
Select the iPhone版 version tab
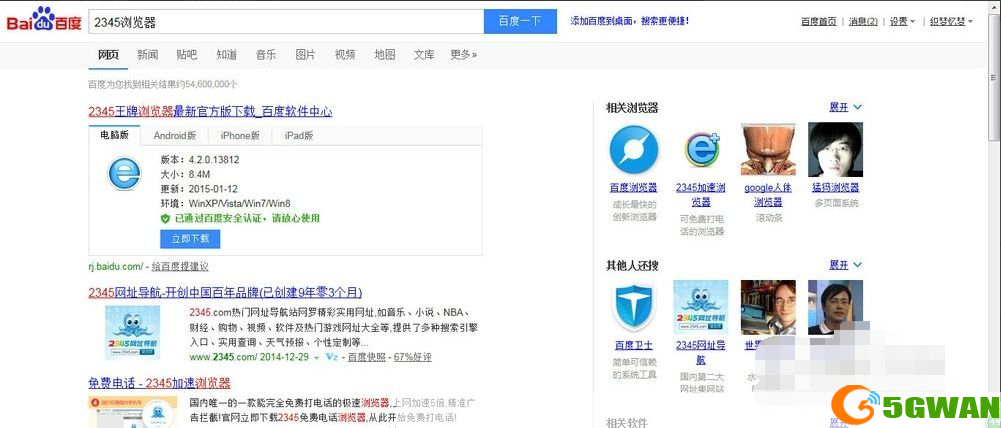pyautogui.click(x=240, y=135)
